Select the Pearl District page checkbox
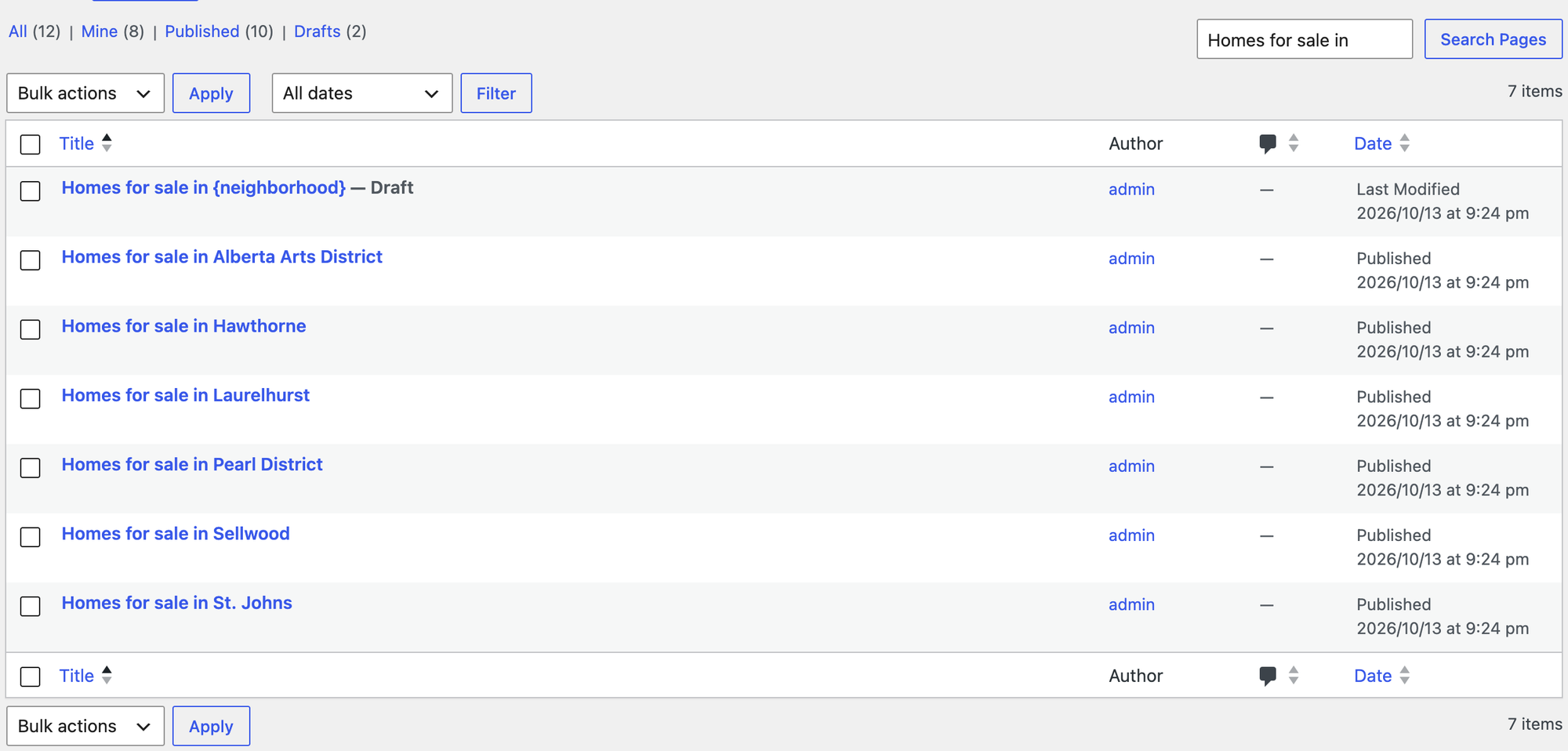This screenshot has width=1568, height=751. tap(31, 467)
